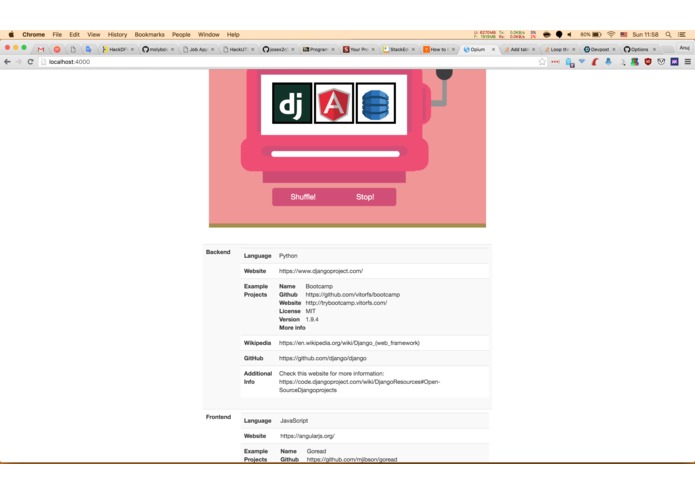Reload the localhost page
695x494 pixels.
(x=30, y=62)
